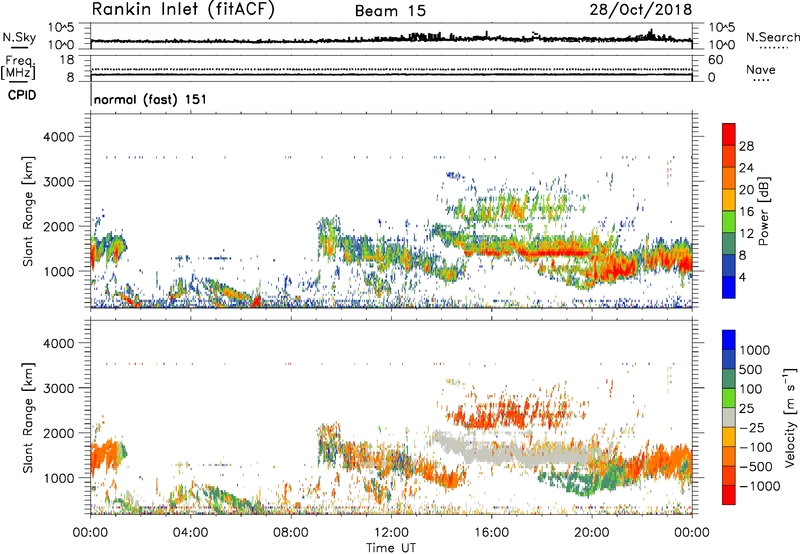Click the 'N.Search' legend label
This screenshot has height=554, width=800.
click(x=772, y=37)
